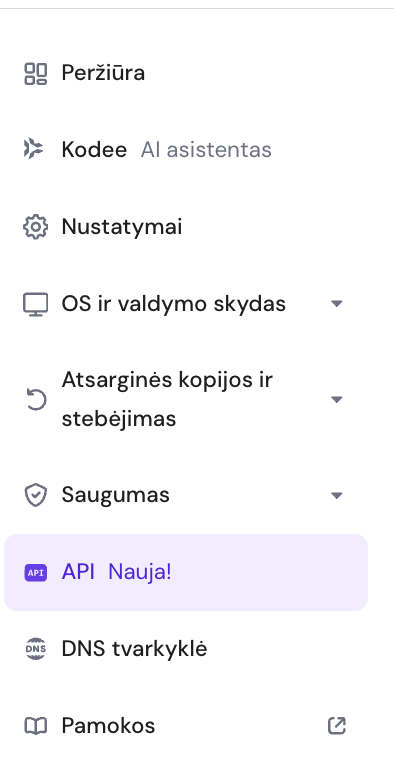Click the Nauja! label next to API
Viewport: 394px width, 778px height.
[139, 572]
